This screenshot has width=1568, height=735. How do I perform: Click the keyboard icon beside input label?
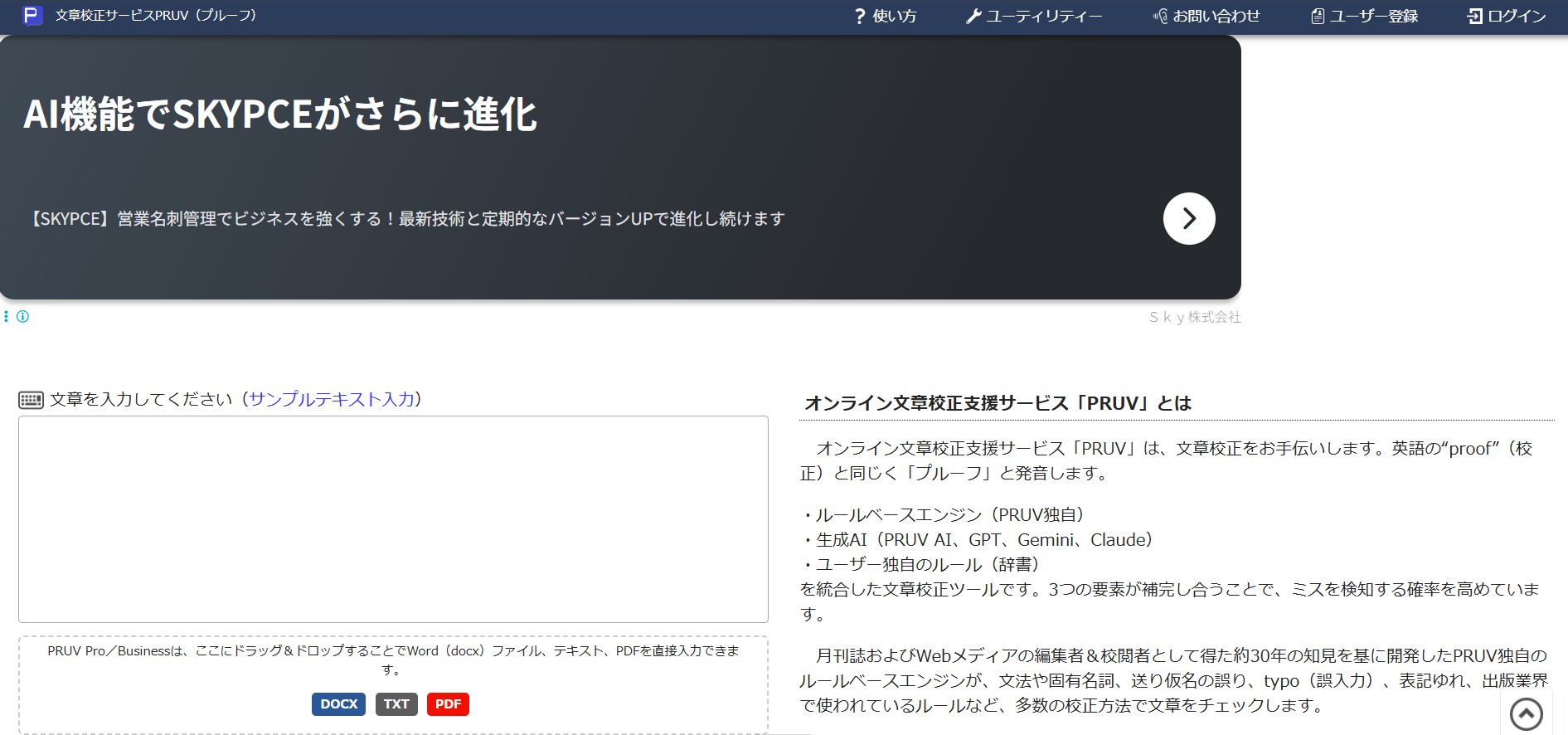[31, 400]
